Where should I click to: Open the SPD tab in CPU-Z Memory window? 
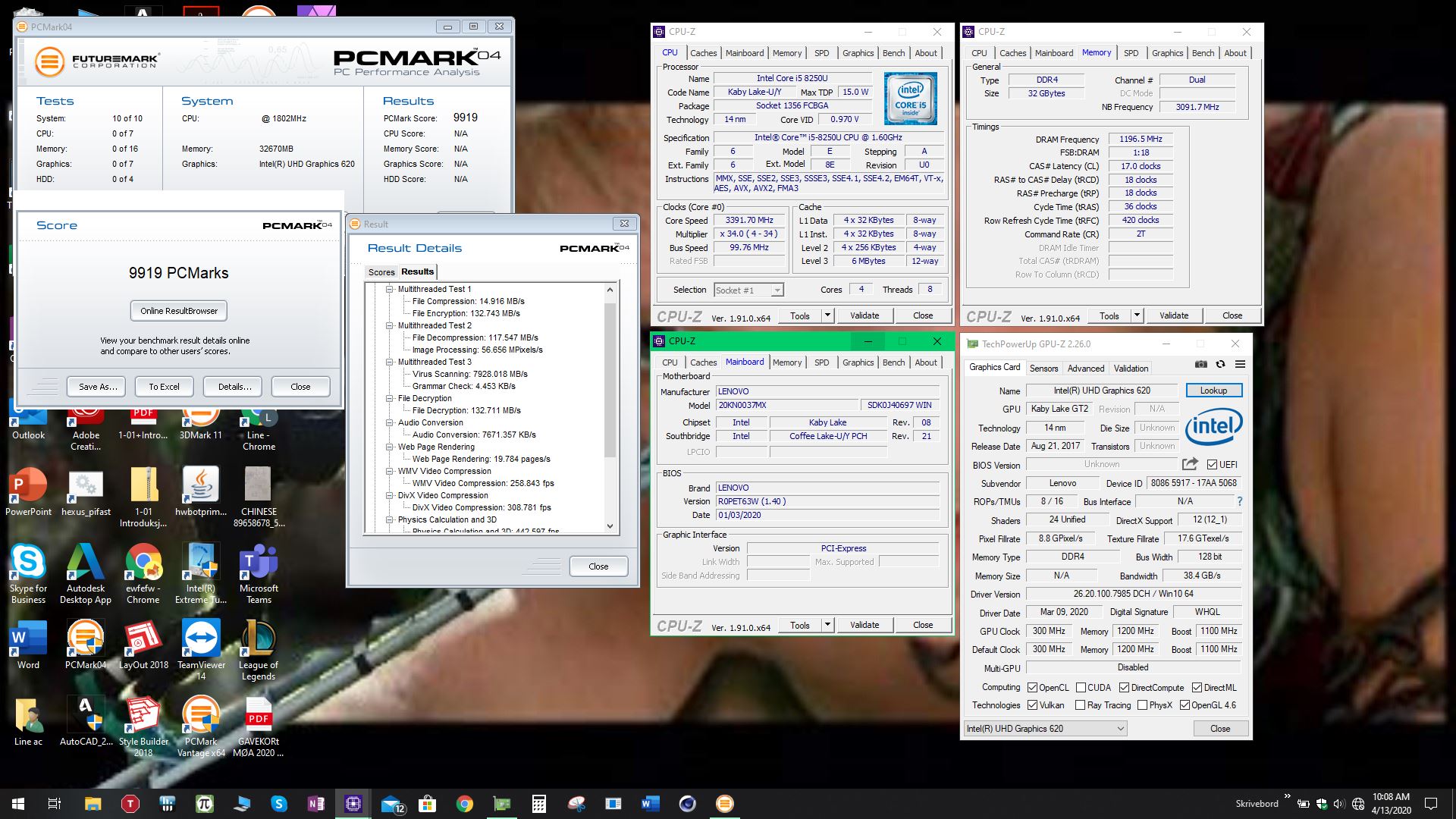pos(1131,53)
